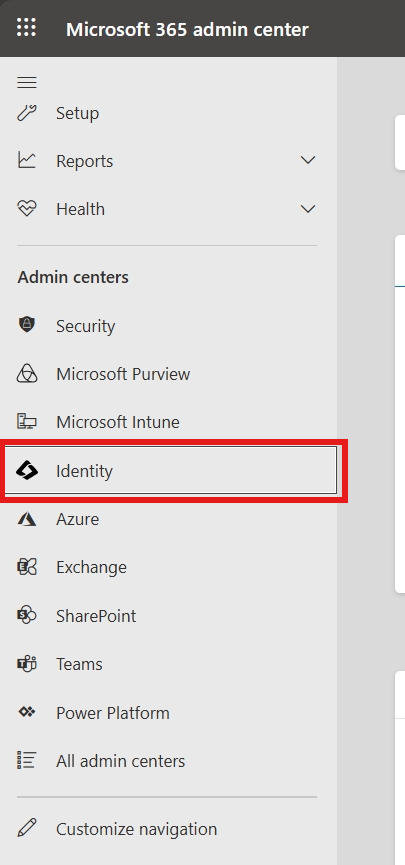Click the Microsoft 365 admin center title
The height and width of the screenshot is (865, 405).
(187, 29)
